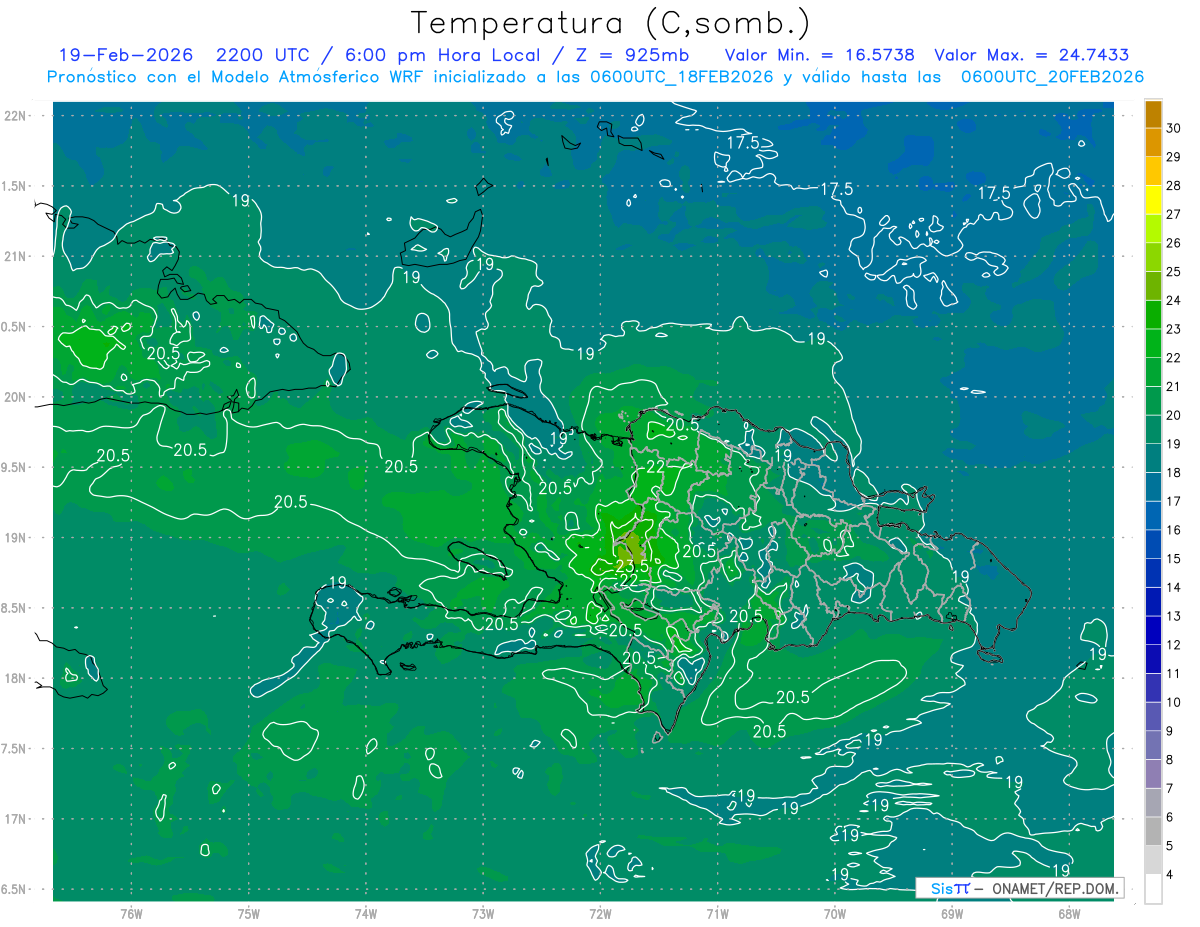Viewport: 1200px width, 927px height.
Task: Click the colorbar label '7'
Action: click(x=1171, y=788)
